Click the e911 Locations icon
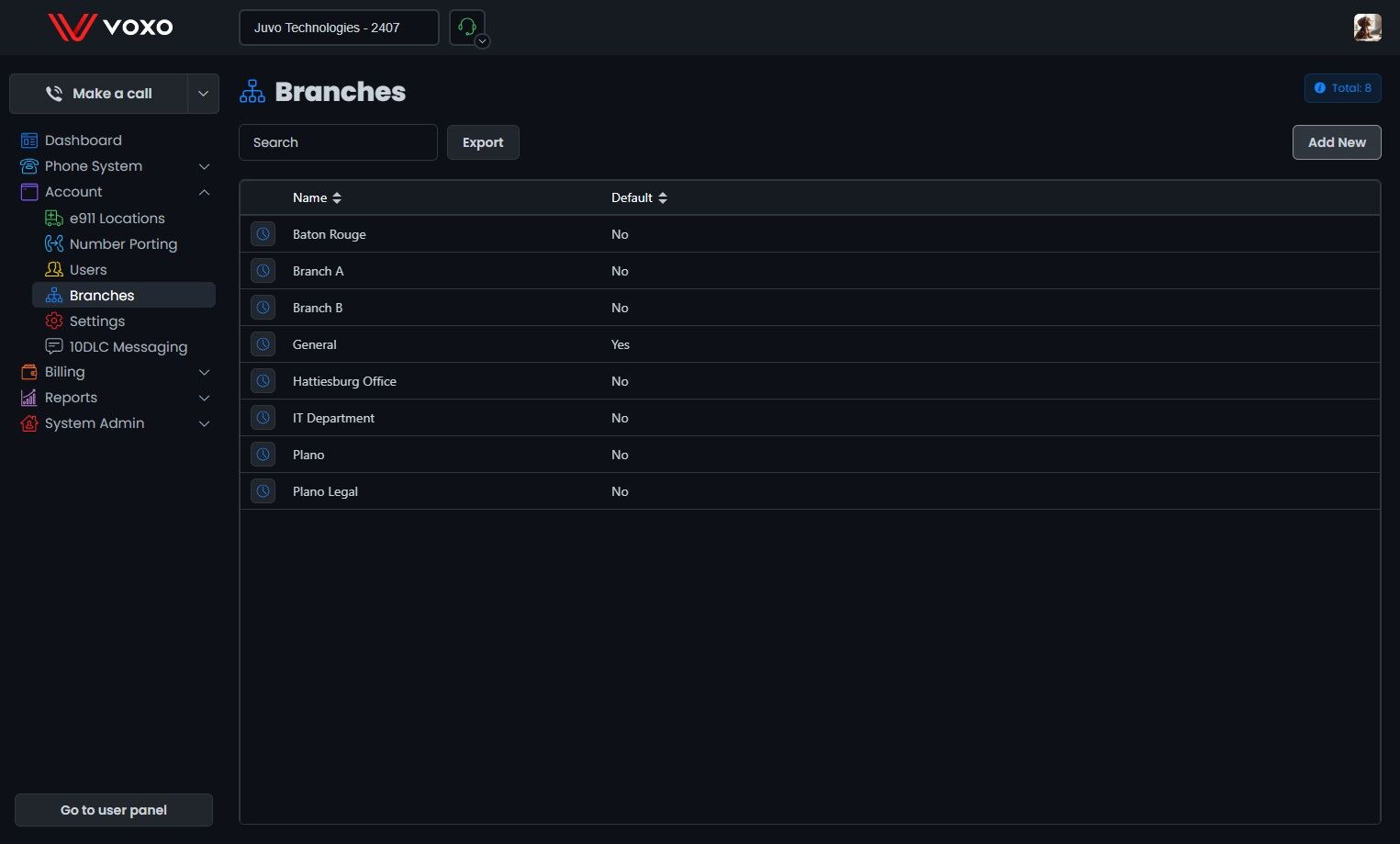1400x844 pixels. (x=54, y=219)
